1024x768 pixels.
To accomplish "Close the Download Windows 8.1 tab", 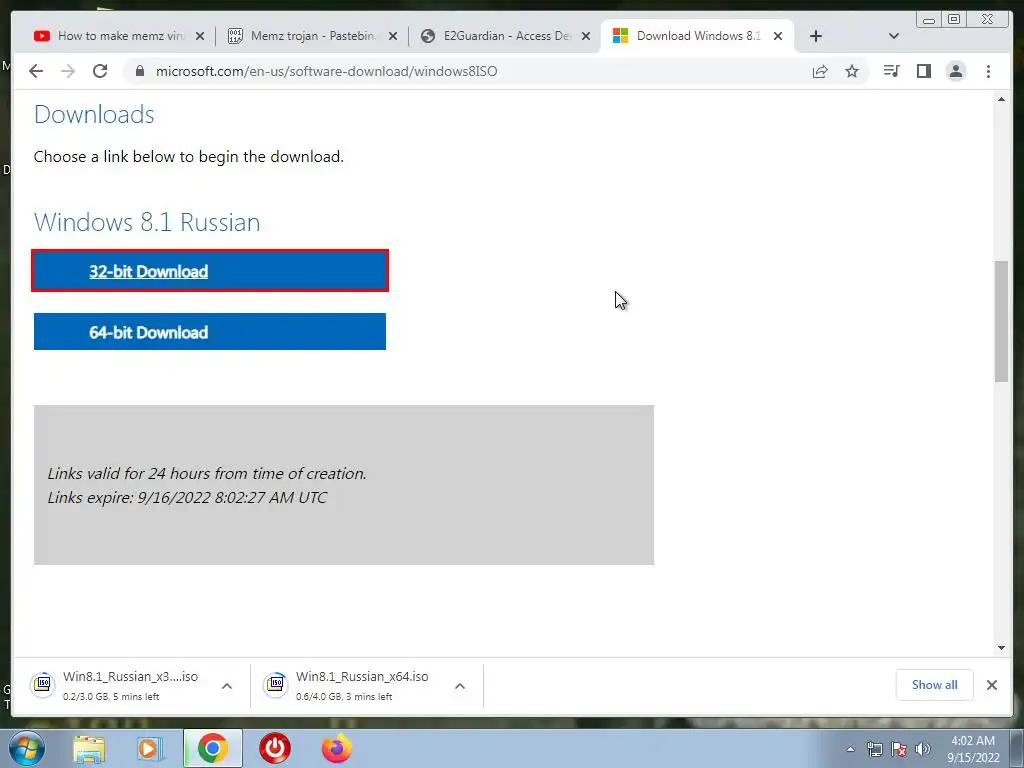I will click(x=778, y=36).
